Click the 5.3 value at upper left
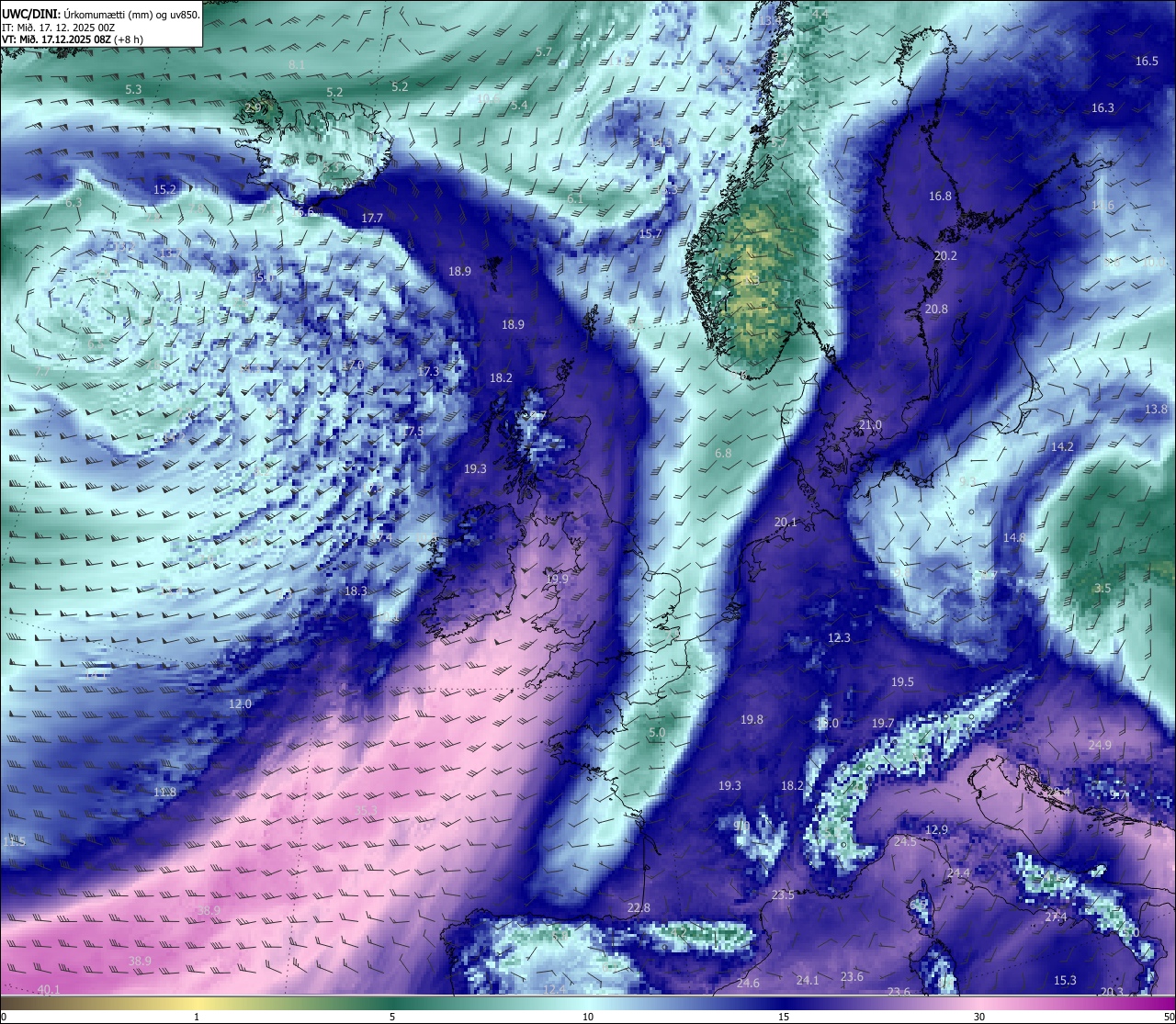This screenshot has height=1024, width=1176. coord(133,89)
